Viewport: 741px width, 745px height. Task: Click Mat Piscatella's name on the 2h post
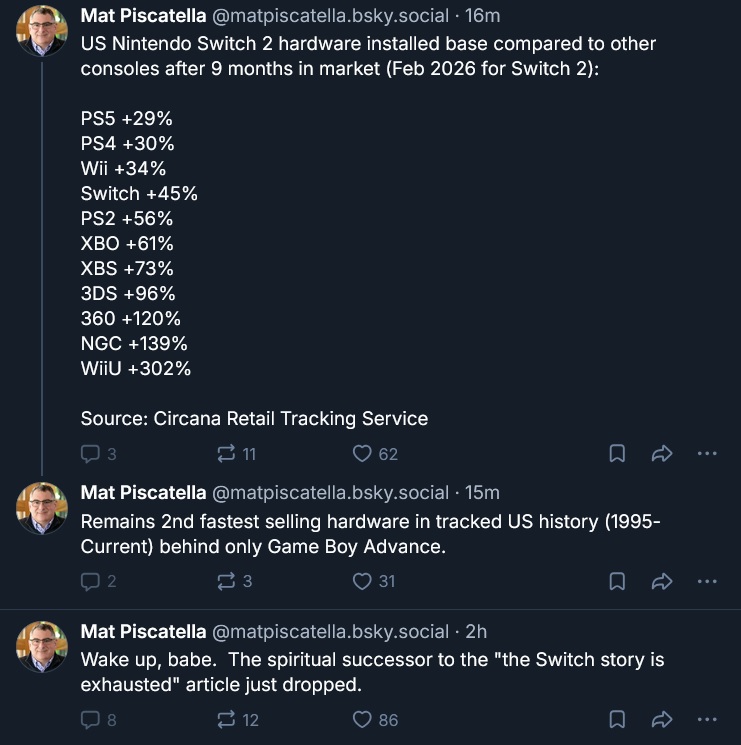click(x=143, y=631)
